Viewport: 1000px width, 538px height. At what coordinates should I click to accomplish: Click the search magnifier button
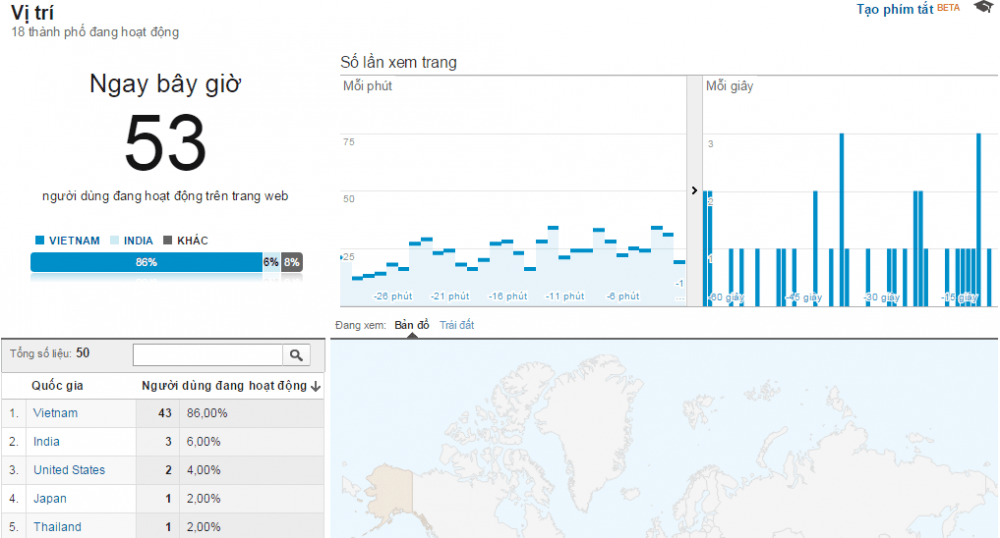(x=296, y=355)
